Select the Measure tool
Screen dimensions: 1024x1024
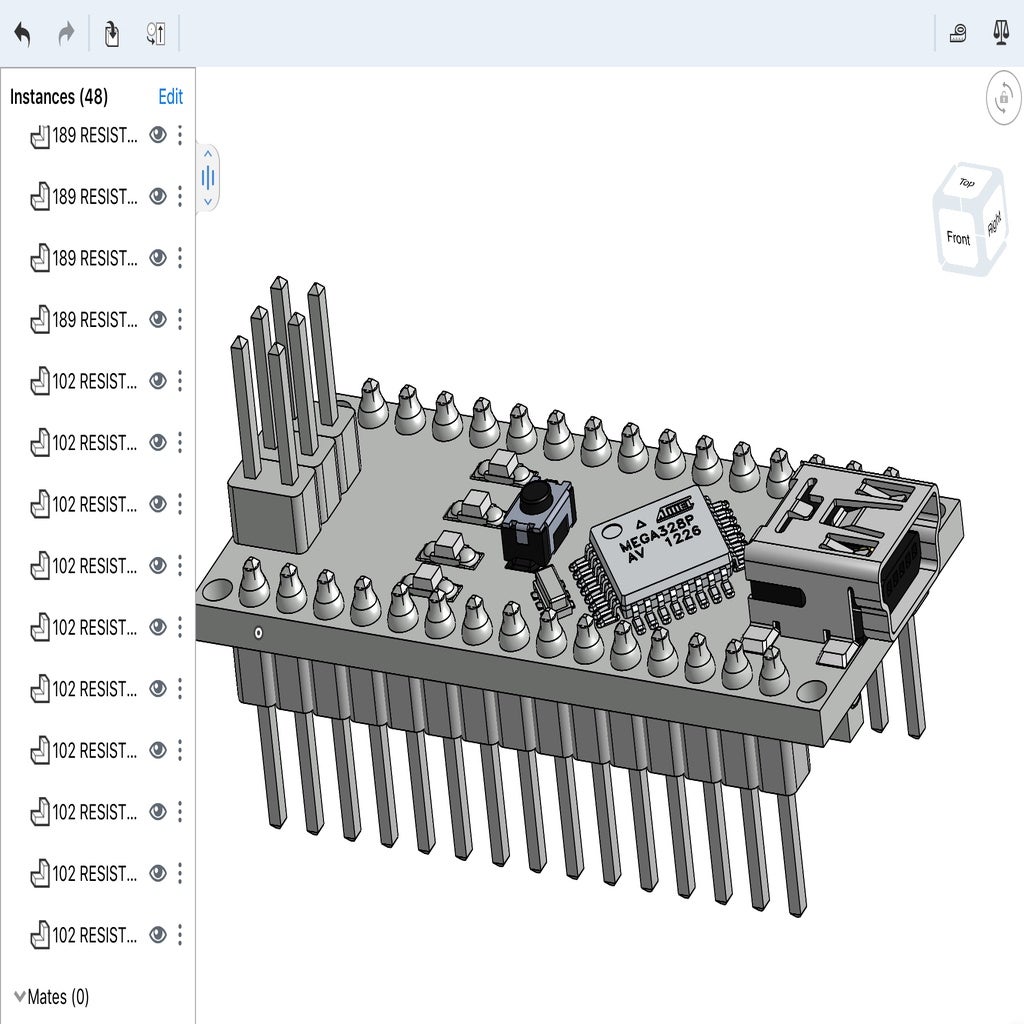(957, 32)
